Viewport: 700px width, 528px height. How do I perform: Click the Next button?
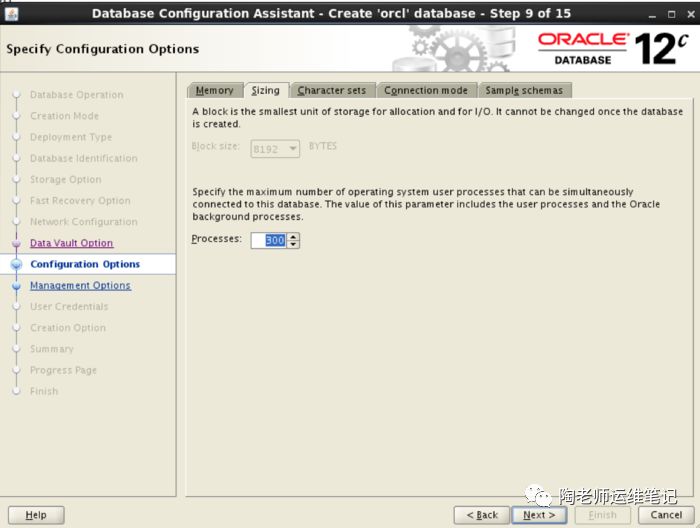pyautogui.click(x=539, y=515)
